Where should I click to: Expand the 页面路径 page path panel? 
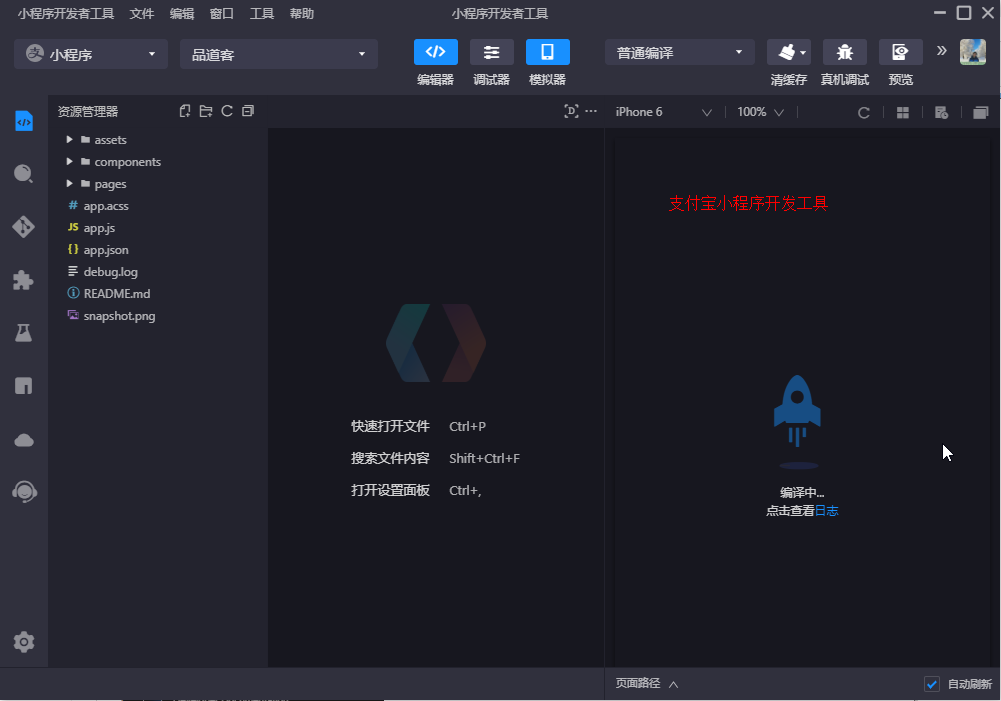[x=647, y=684]
